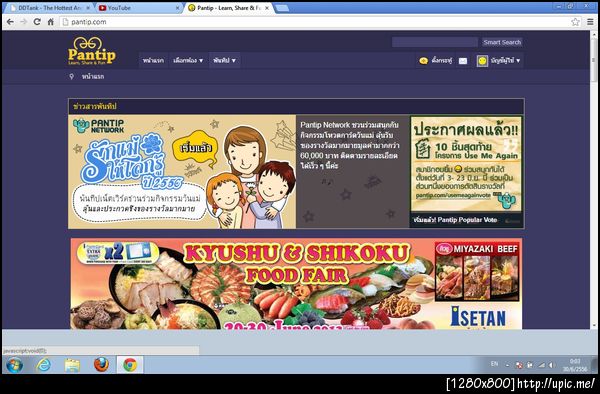Switch to the YouTube tab
This screenshot has height=394, width=600.
(135, 8)
